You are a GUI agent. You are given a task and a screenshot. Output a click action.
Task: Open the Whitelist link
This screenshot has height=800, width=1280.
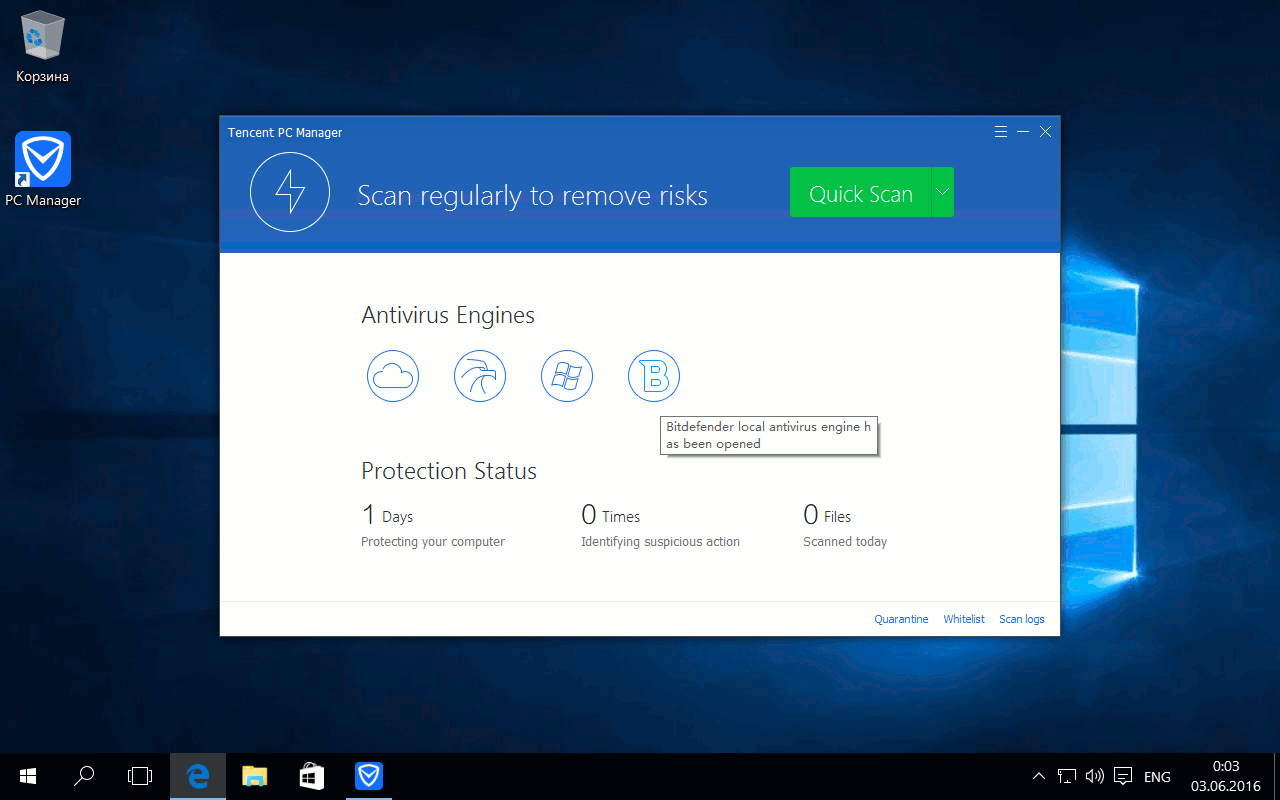click(964, 619)
